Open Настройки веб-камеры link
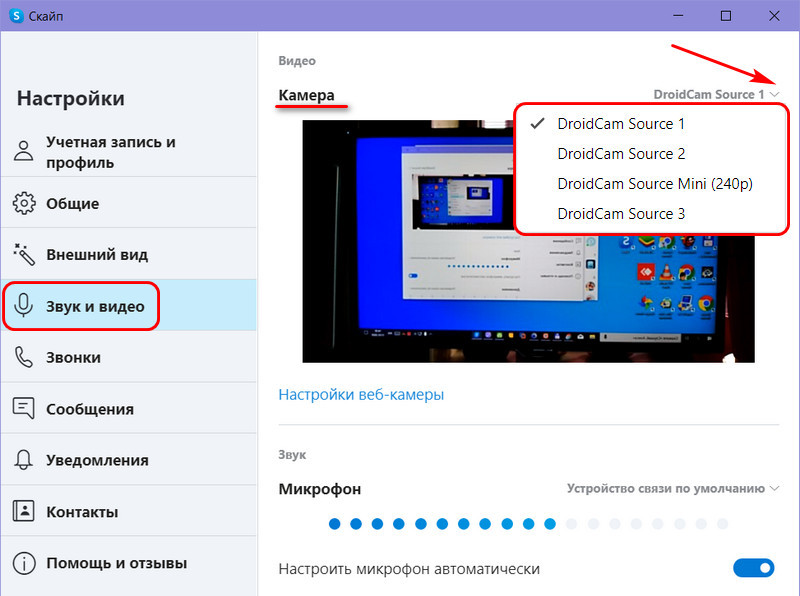The image size is (800, 596). 361,394
